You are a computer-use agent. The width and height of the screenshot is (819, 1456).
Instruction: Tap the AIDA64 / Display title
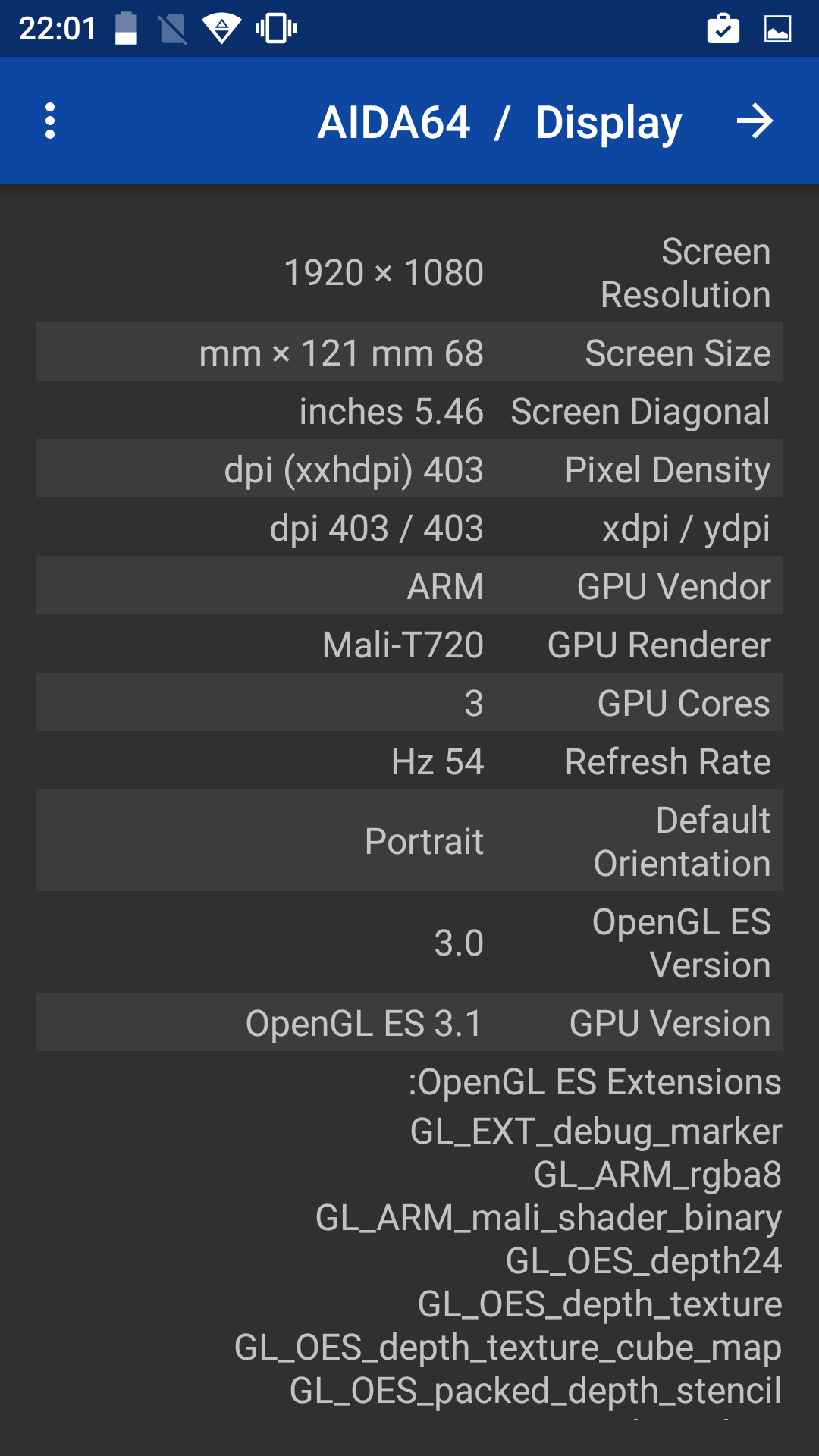coord(499,123)
